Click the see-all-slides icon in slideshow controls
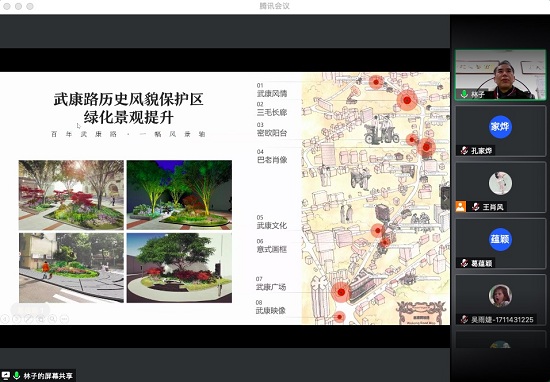The image size is (550, 382). (x=40, y=319)
